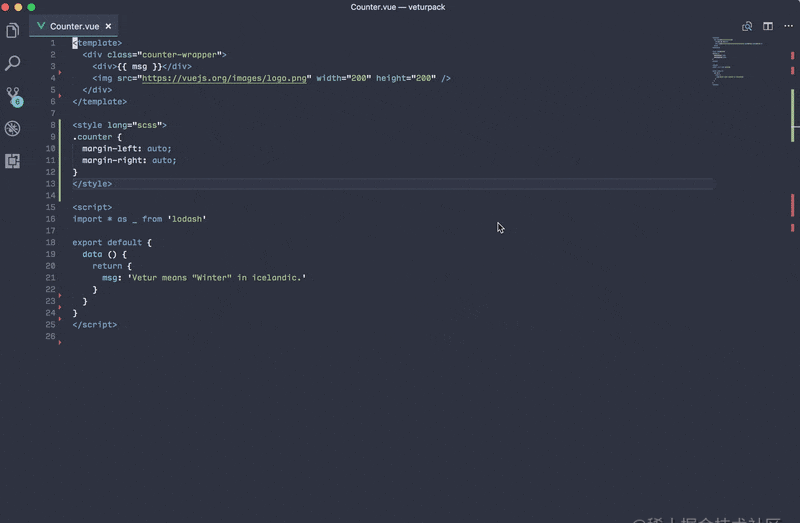Click line number 15 in gutter
The height and width of the screenshot is (523, 800).
coord(50,207)
